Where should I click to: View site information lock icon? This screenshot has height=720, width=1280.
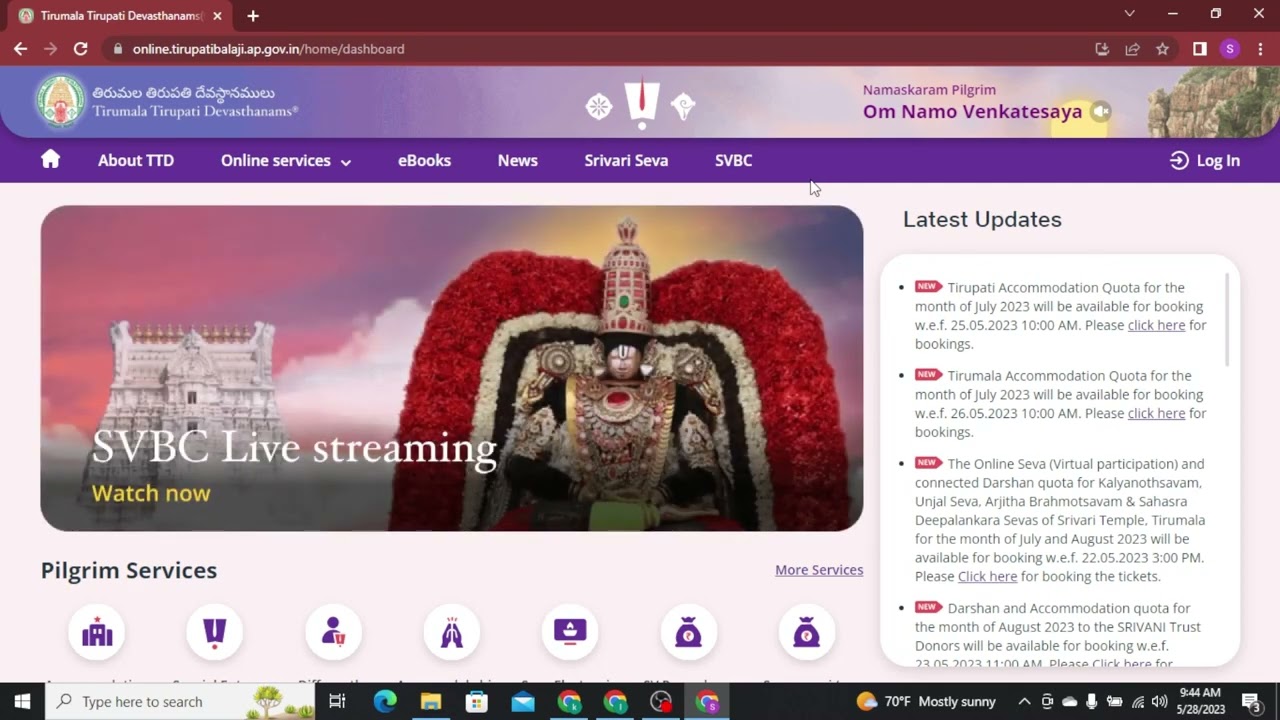pyautogui.click(x=118, y=49)
